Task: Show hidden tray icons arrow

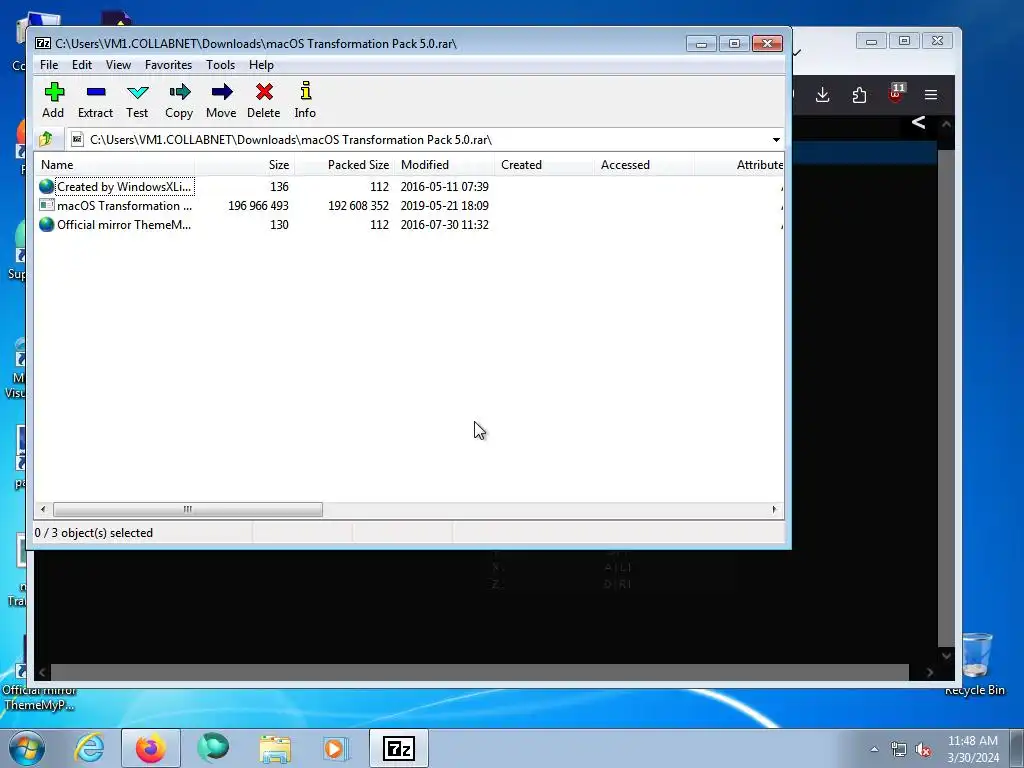Action: tap(874, 750)
